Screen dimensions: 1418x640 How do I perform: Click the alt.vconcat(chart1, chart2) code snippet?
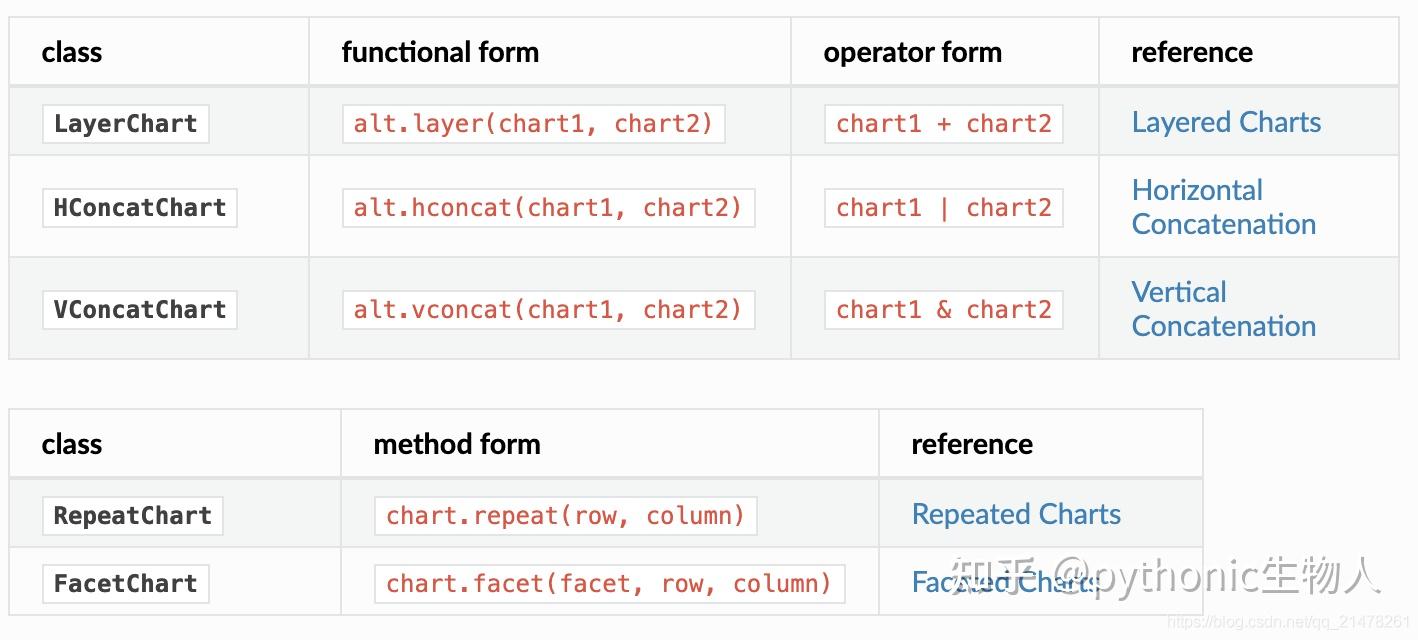[x=547, y=310]
